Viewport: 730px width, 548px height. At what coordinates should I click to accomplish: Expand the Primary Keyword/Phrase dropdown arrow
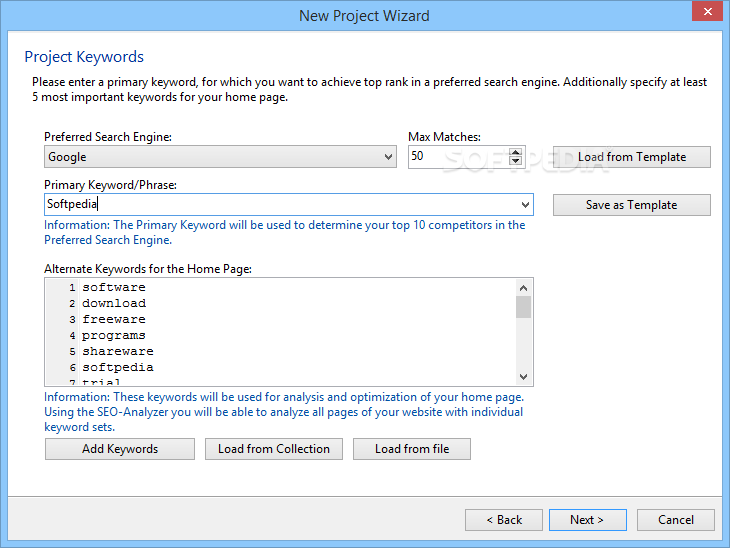525,205
